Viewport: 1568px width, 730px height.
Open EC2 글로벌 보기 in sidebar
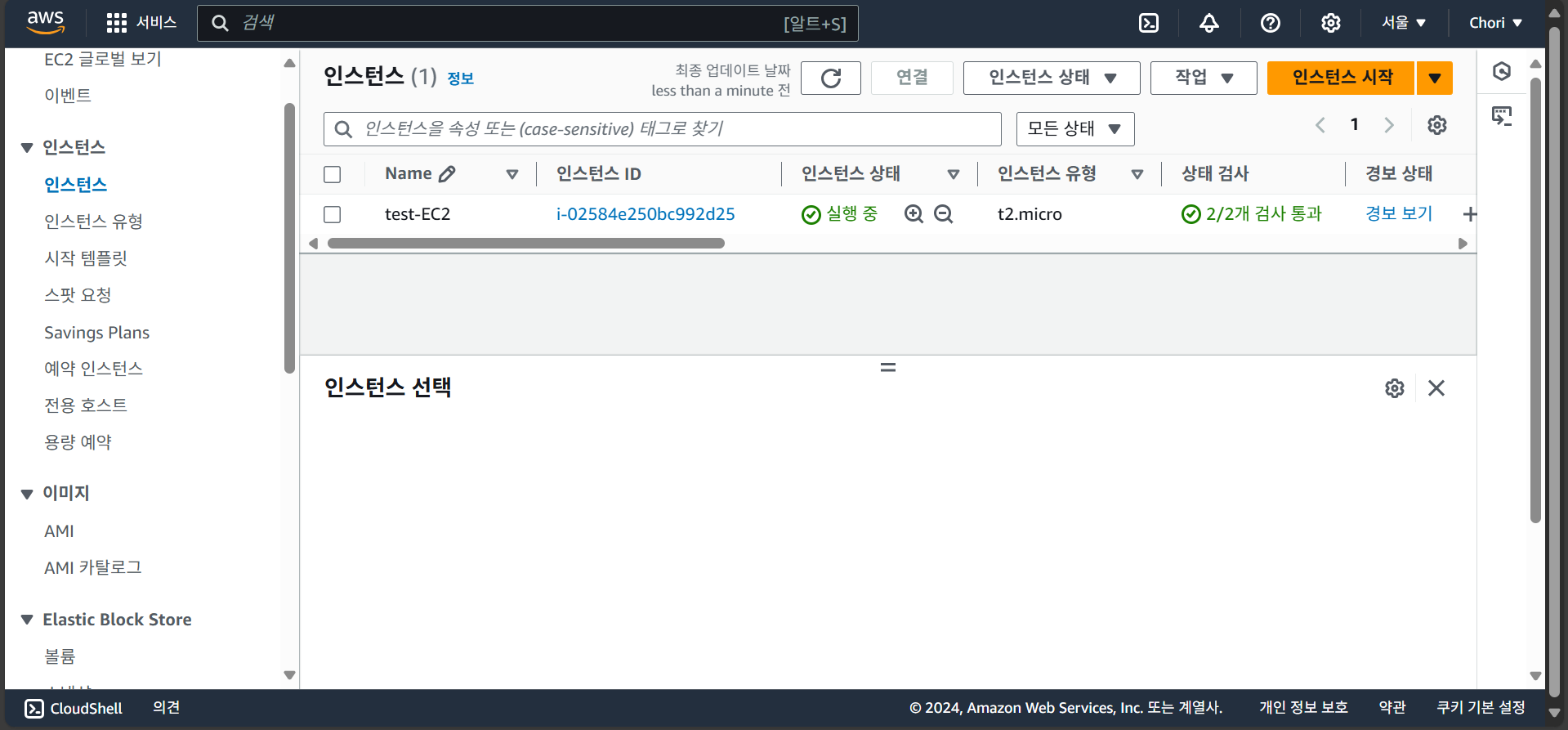(x=103, y=59)
